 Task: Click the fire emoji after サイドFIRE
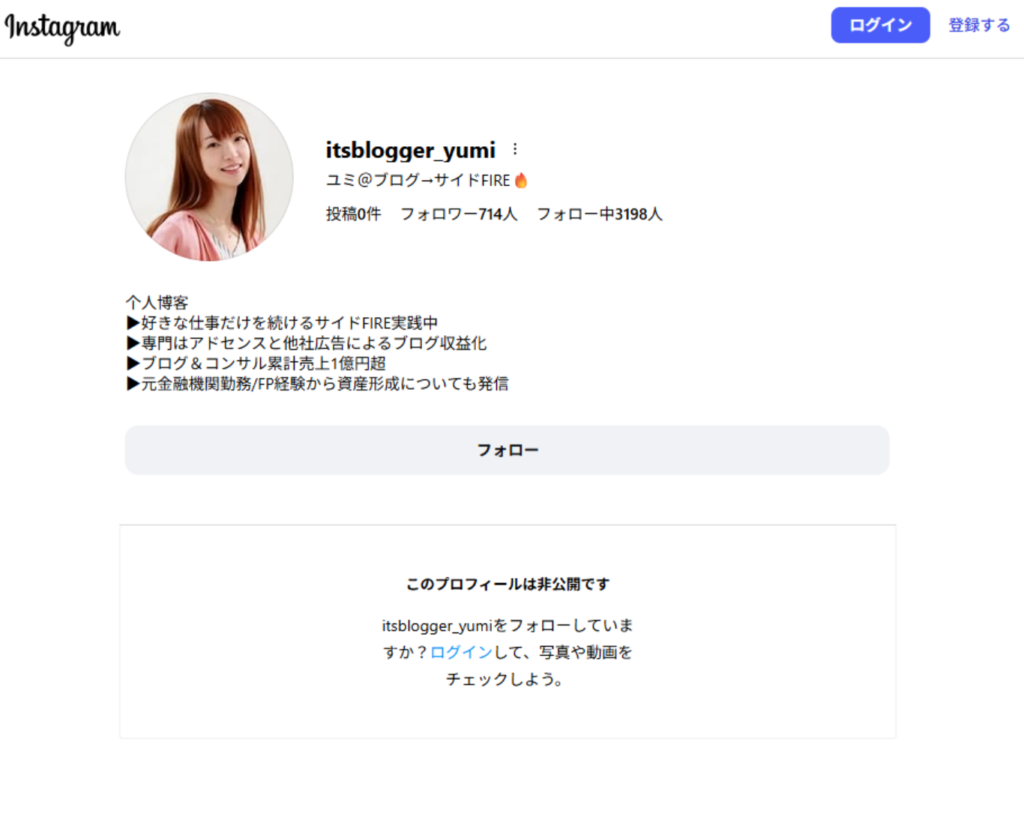pos(521,181)
